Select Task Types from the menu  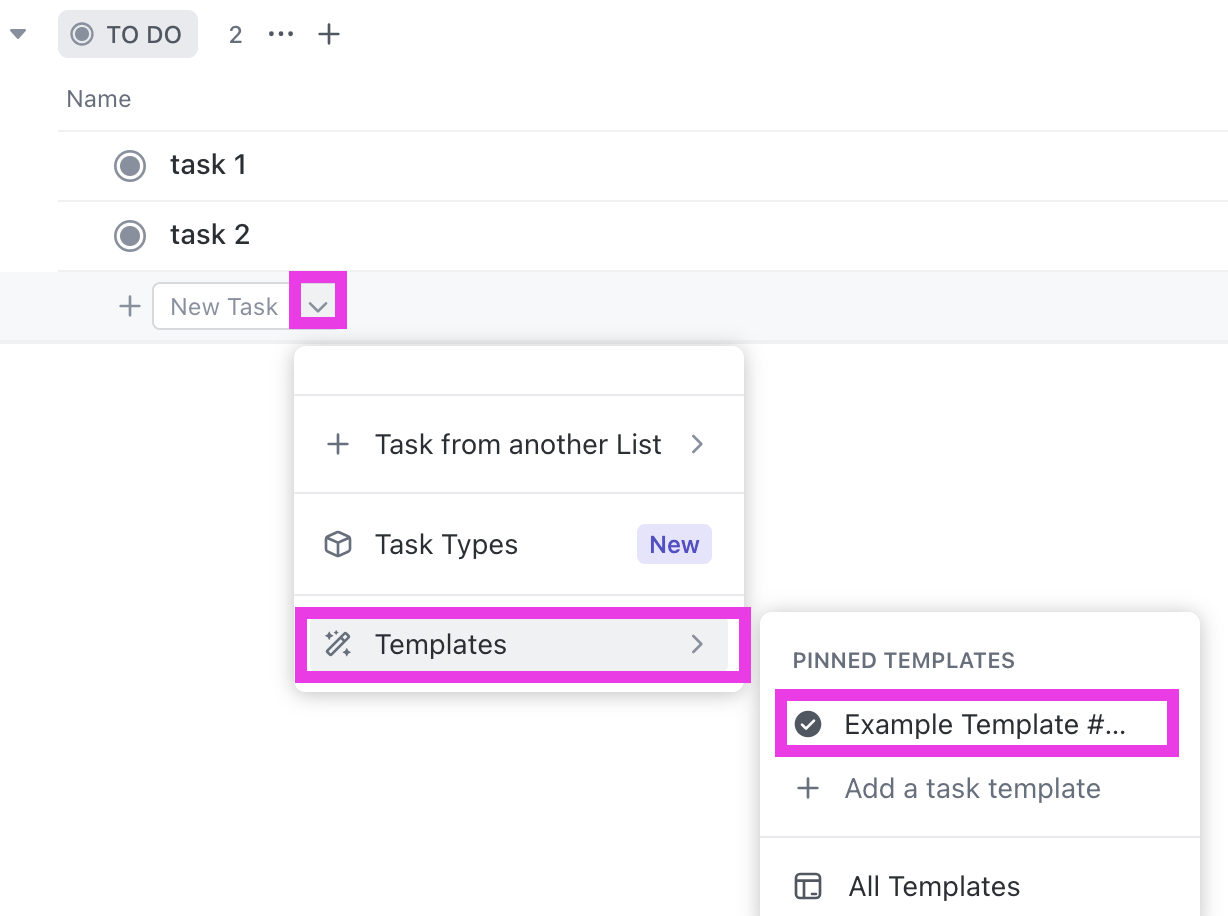[x=447, y=545]
